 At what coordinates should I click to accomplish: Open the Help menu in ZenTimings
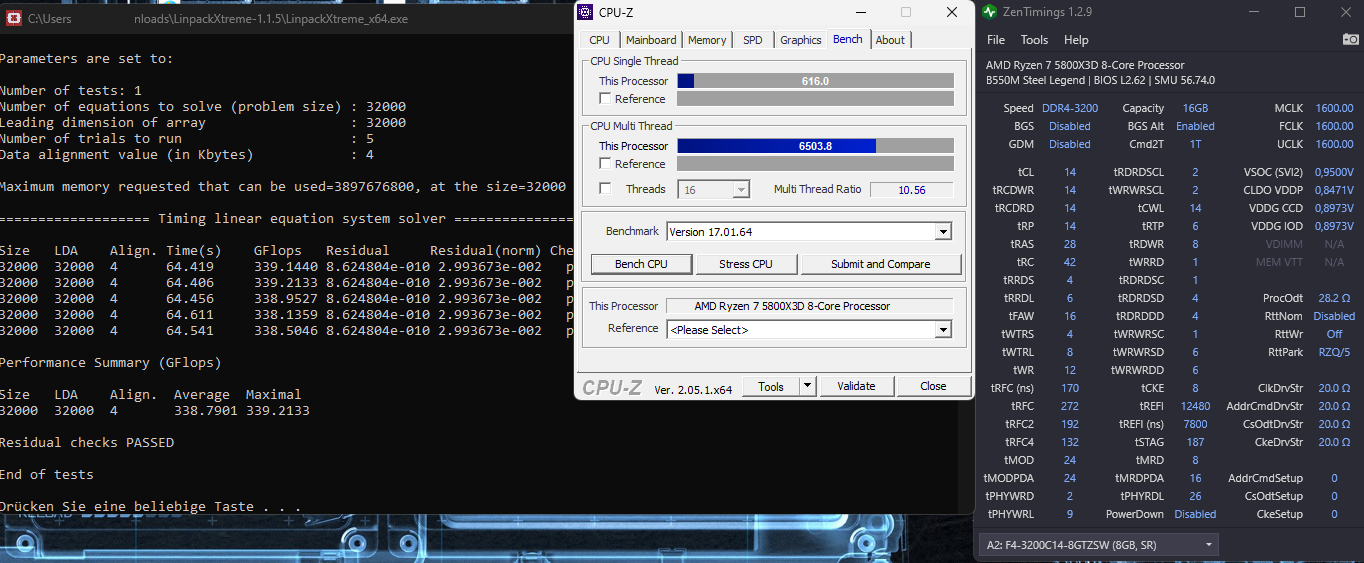pyautogui.click(x=1076, y=40)
